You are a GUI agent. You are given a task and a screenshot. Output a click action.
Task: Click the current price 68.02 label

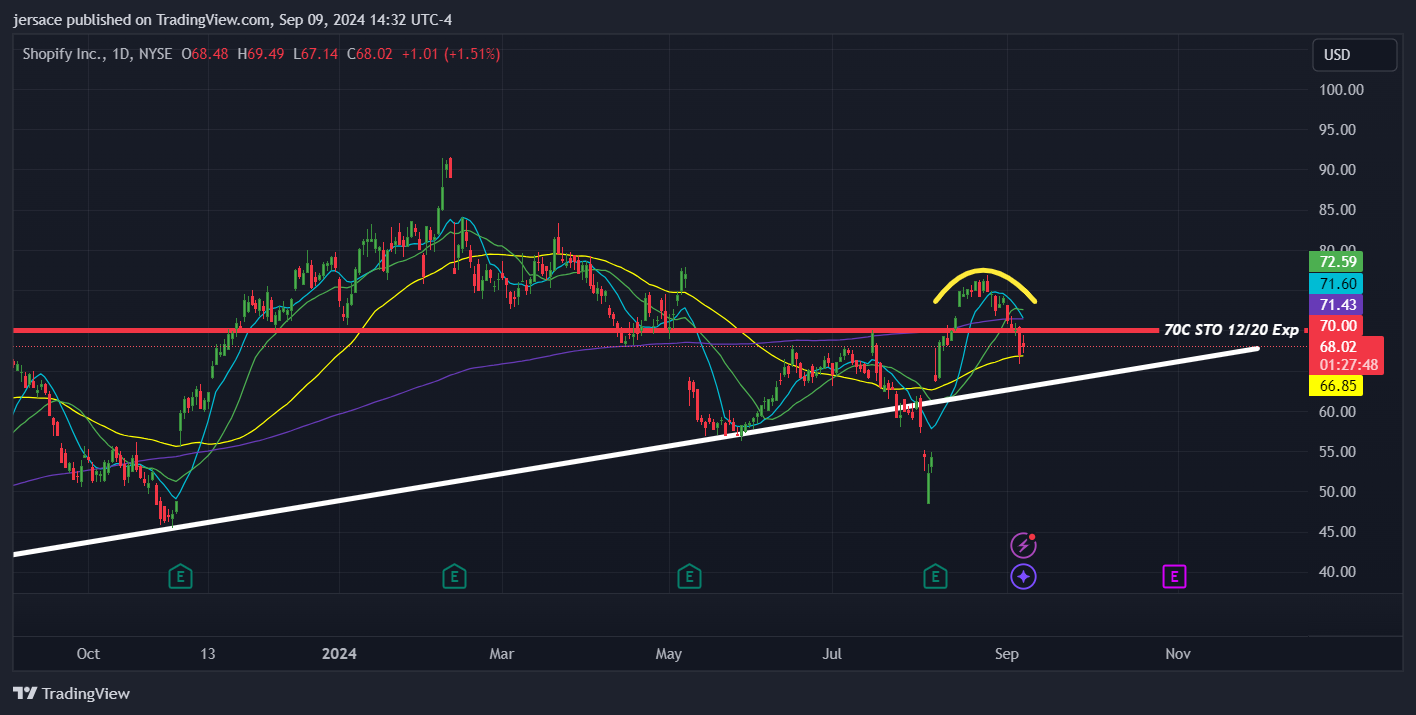point(1347,356)
